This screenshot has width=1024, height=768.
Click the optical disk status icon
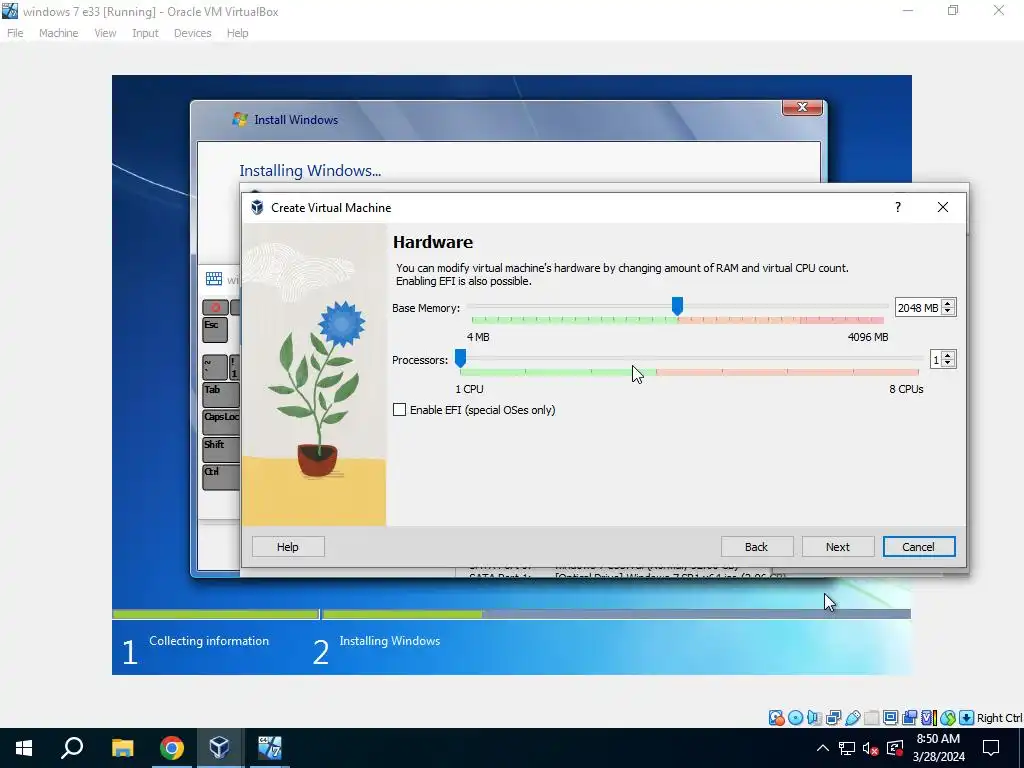(x=795, y=718)
